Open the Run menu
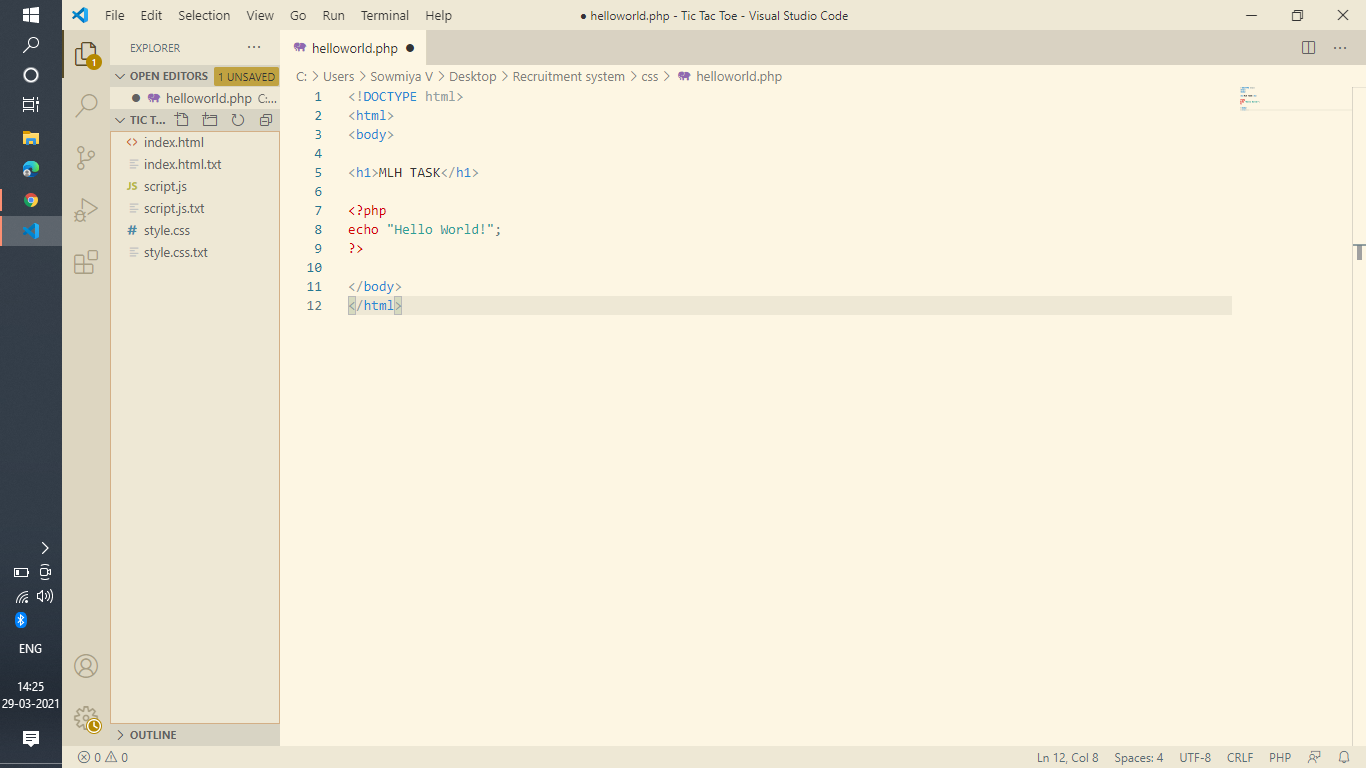Image resolution: width=1366 pixels, height=768 pixels. (x=333, y=15)
